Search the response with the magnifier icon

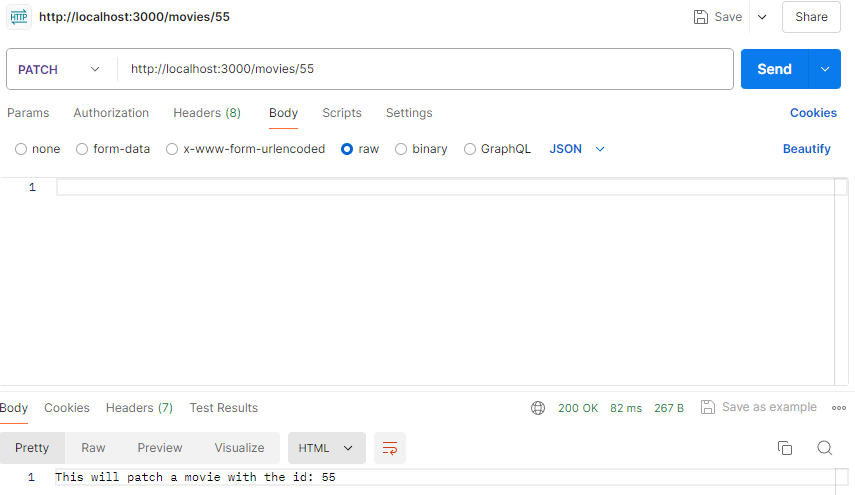824,448
